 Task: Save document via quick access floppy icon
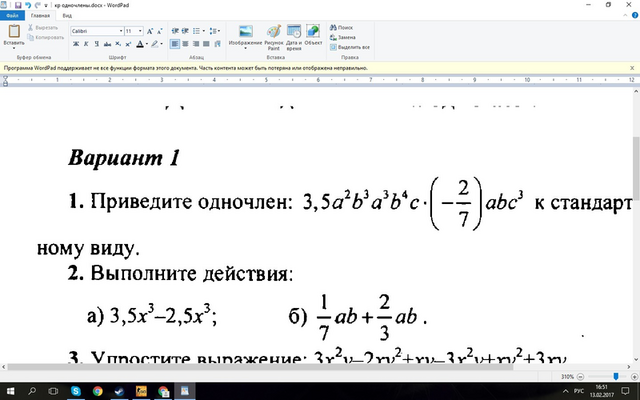[x=18, y=5]
